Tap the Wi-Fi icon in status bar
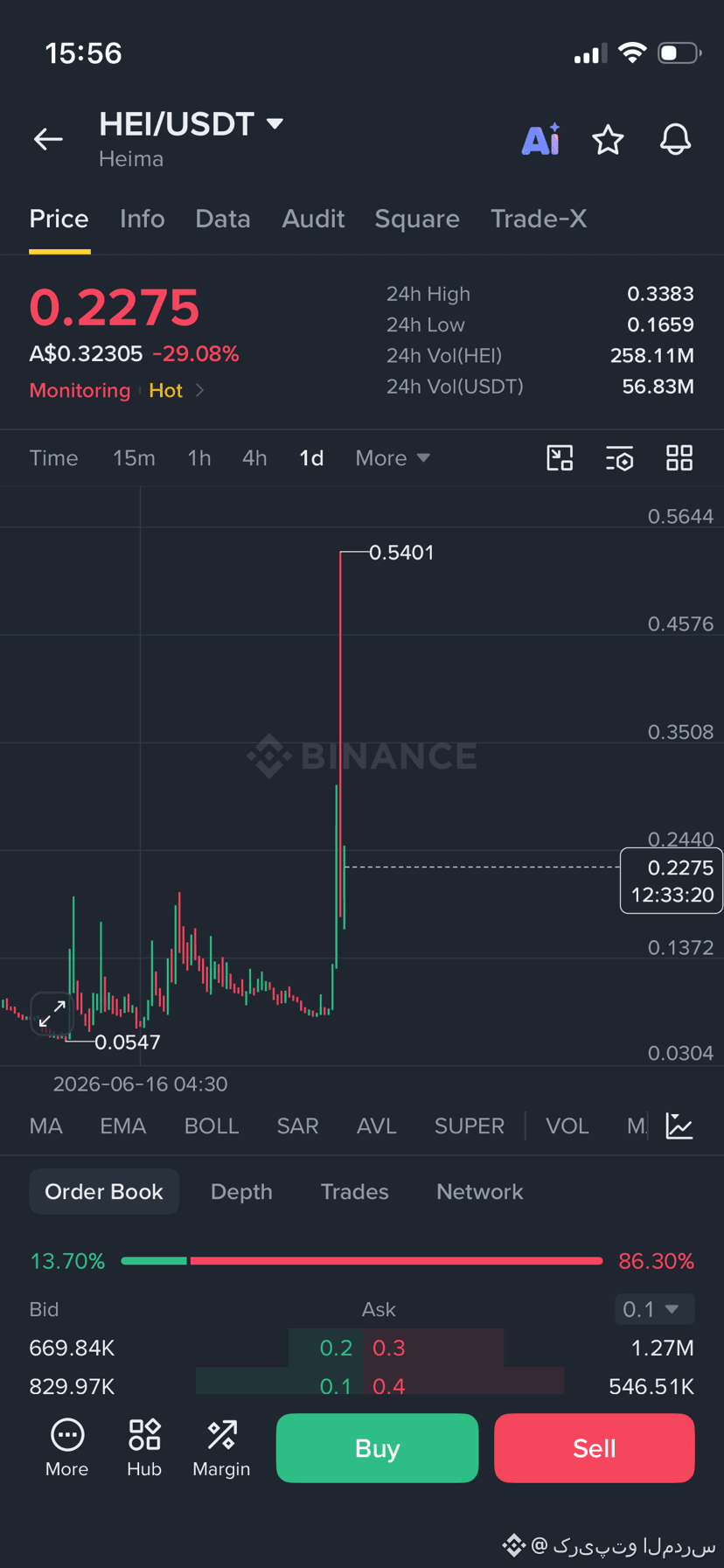 (632, 52)
